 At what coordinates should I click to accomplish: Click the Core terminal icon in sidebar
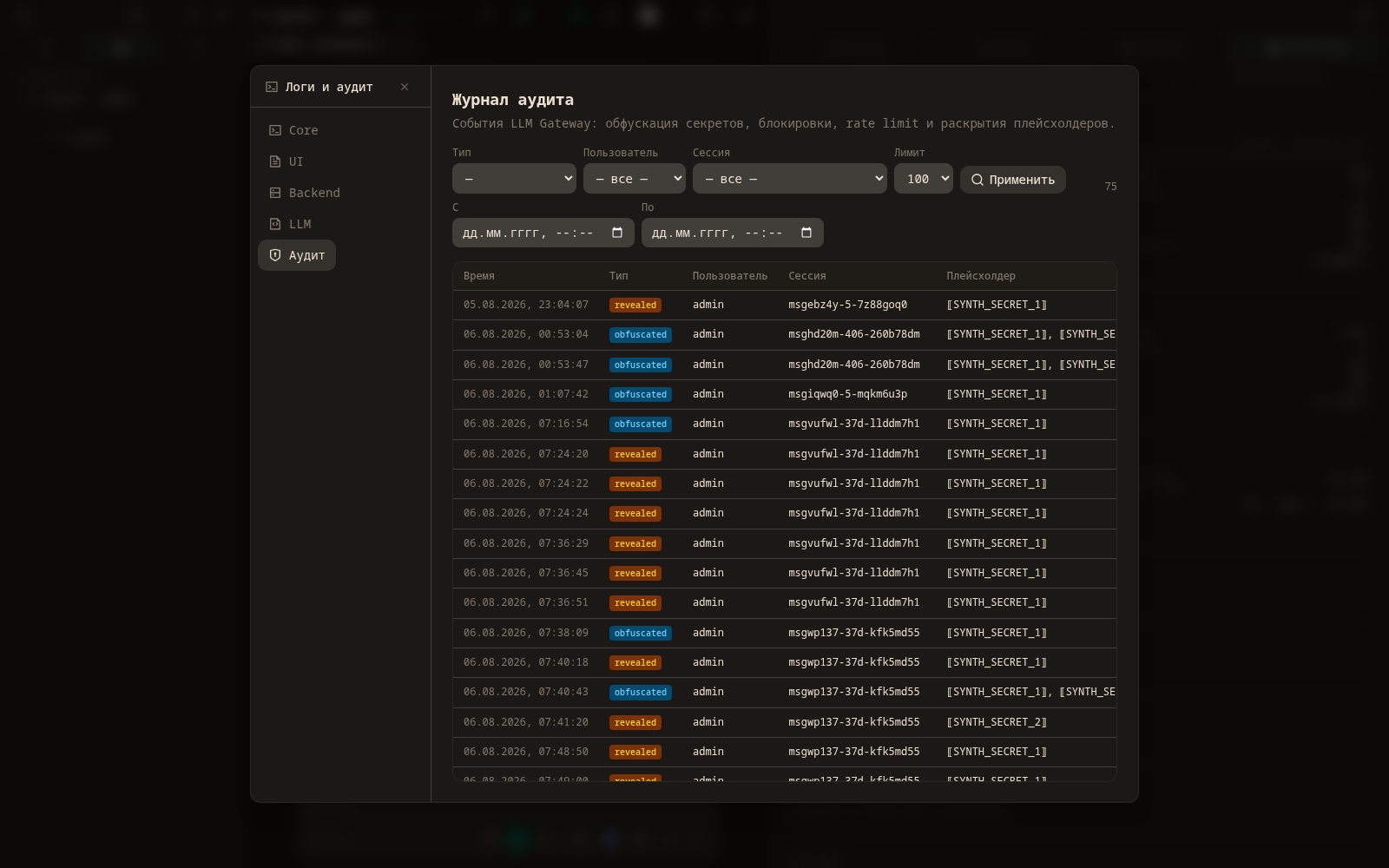point(275,130)
